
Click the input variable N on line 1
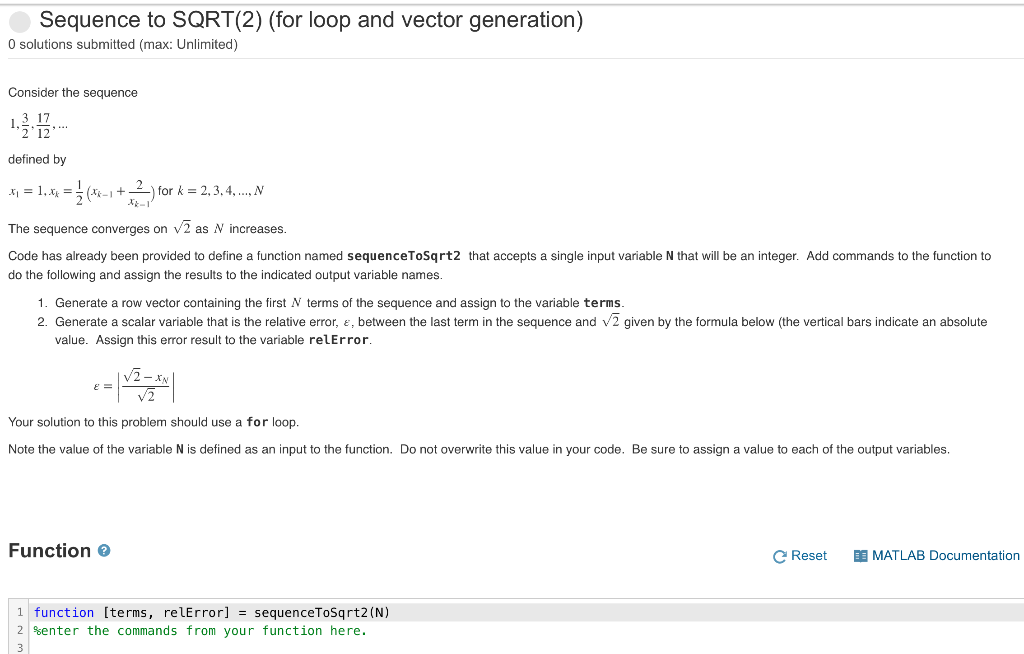378,612
